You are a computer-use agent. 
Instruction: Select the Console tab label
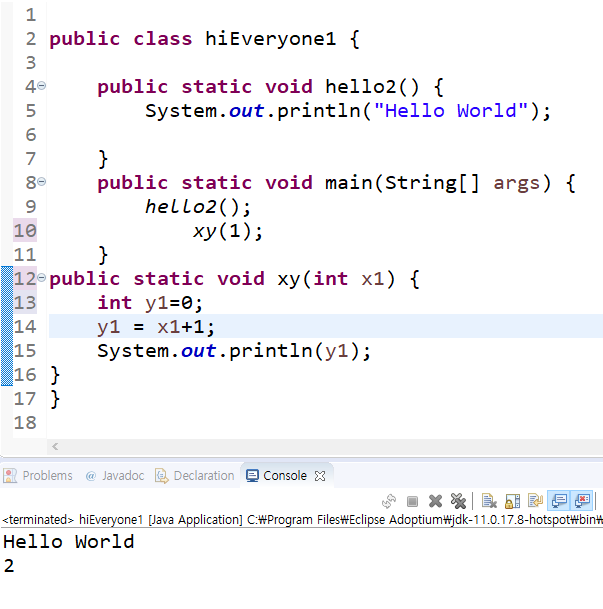pyautogui.click(x=285, y=476)
